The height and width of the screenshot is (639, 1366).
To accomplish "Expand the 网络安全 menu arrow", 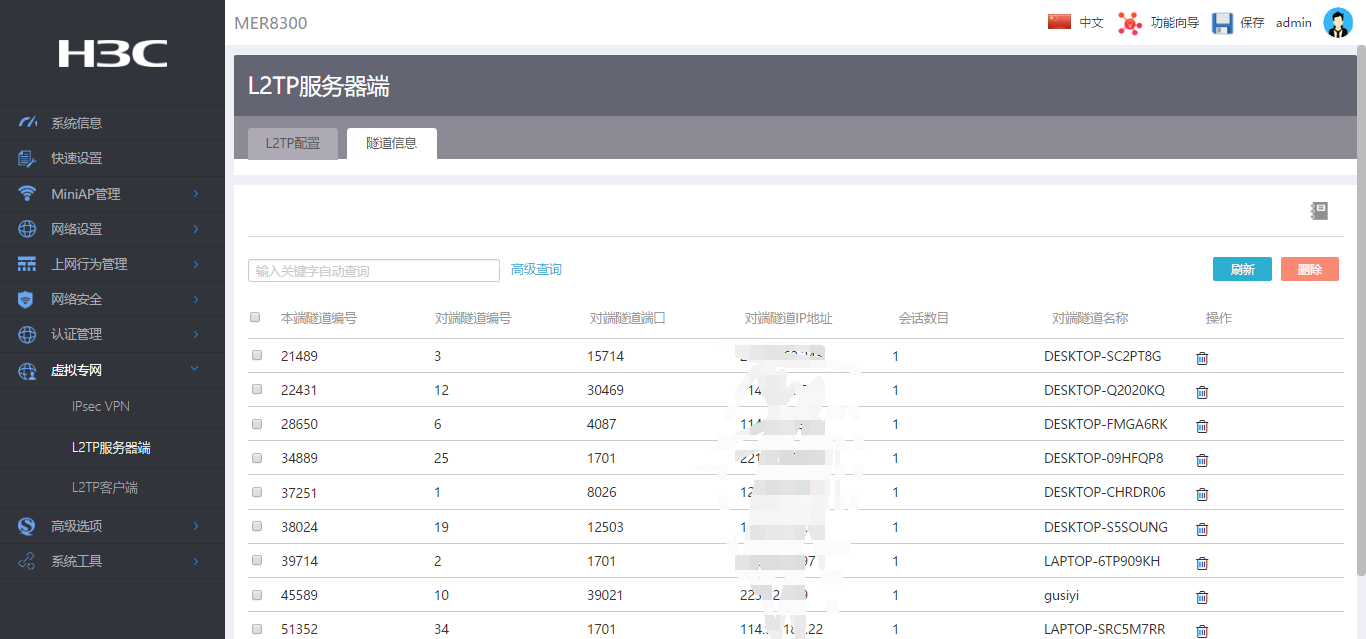I will point(195,299).
